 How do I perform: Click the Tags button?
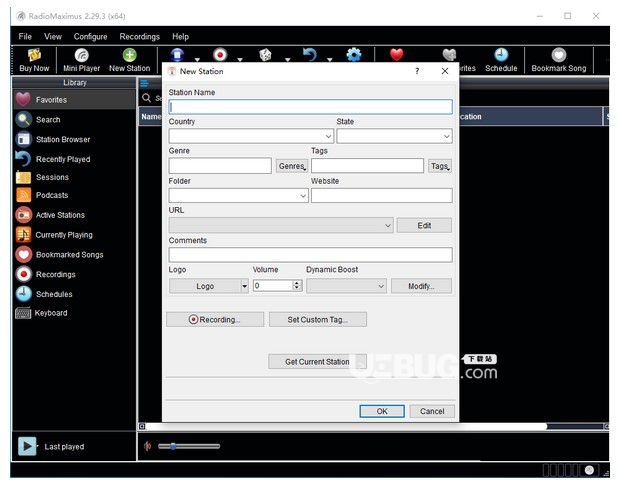click(440, 166)
